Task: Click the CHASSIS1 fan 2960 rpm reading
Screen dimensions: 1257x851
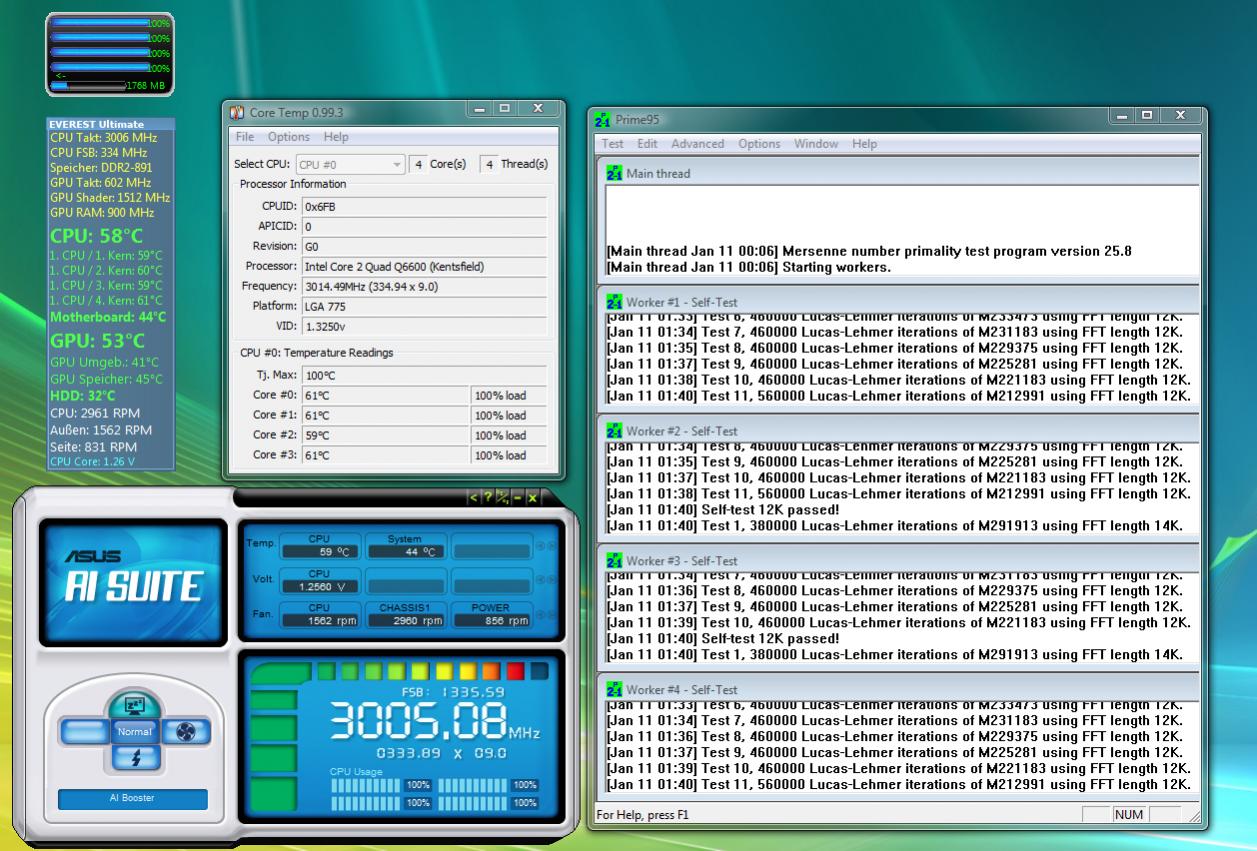Action: coord(404,620)
